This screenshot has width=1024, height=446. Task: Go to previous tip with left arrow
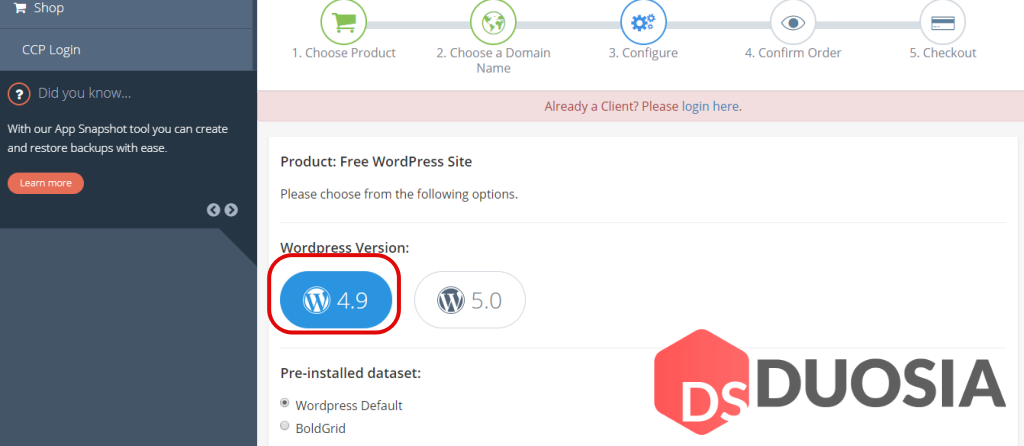pyautogui.click(x=214, y=210)
